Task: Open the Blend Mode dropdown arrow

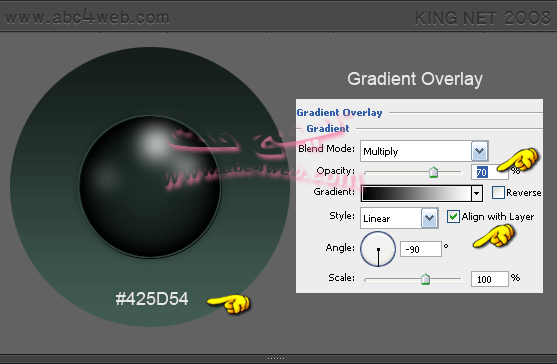Action: click(480, 151)
